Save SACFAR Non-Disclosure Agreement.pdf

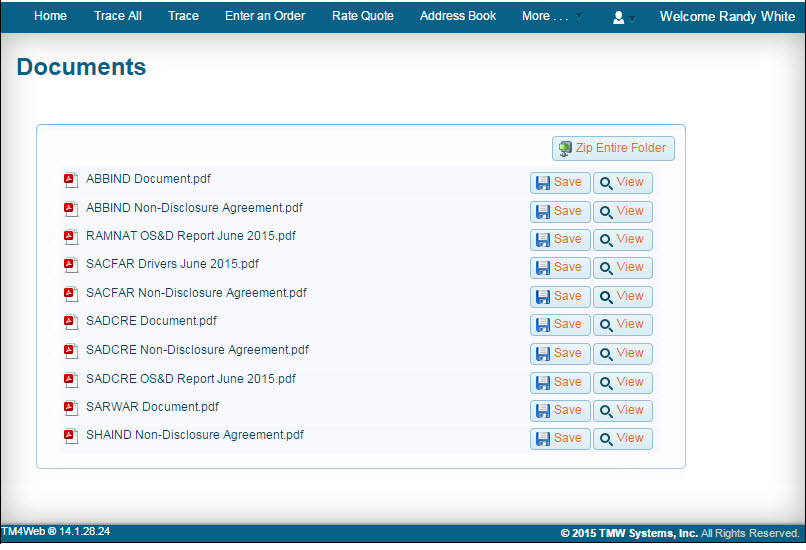coord(560,297)
